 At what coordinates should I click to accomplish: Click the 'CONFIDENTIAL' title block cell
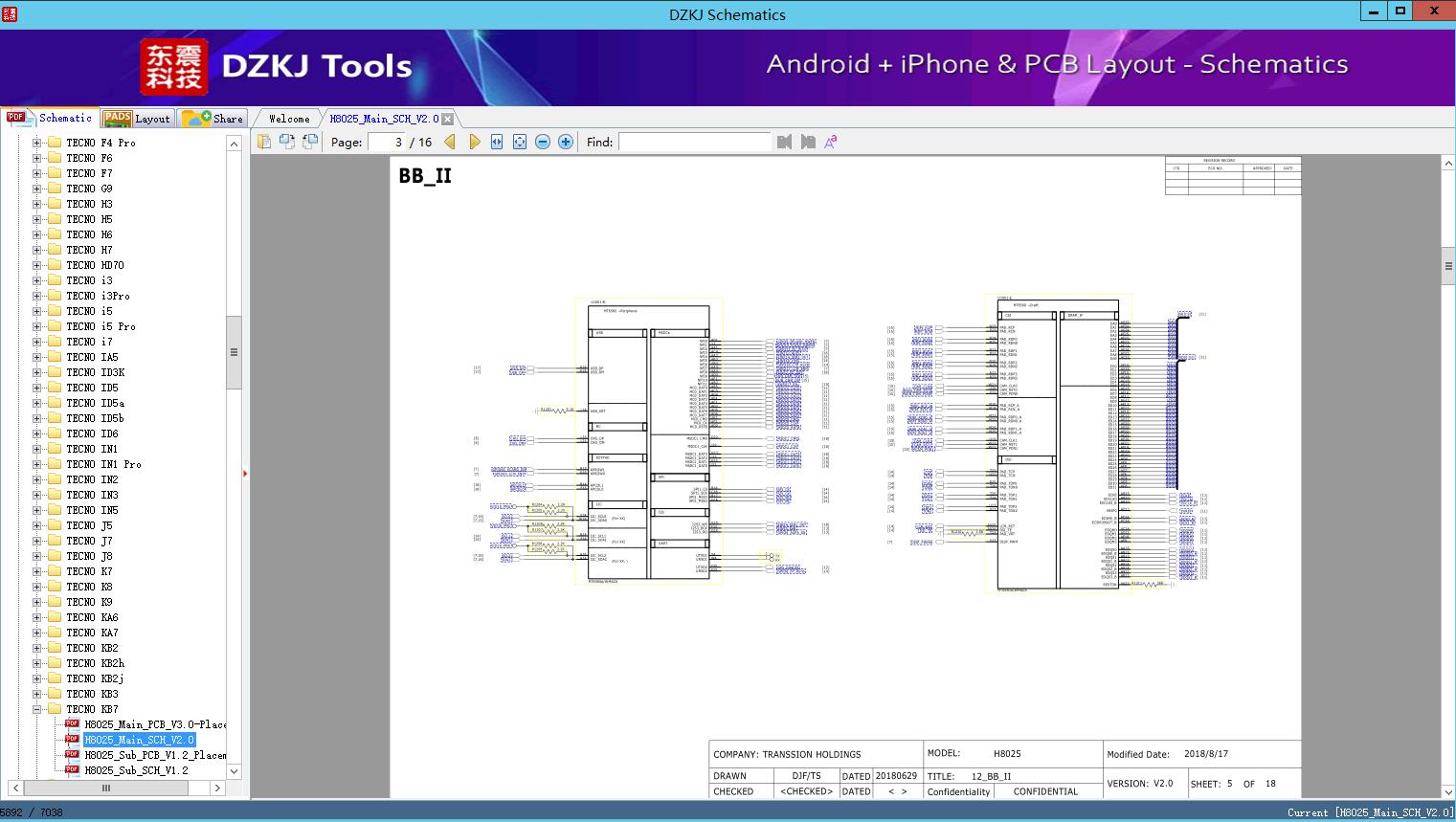click(1045, 791)
